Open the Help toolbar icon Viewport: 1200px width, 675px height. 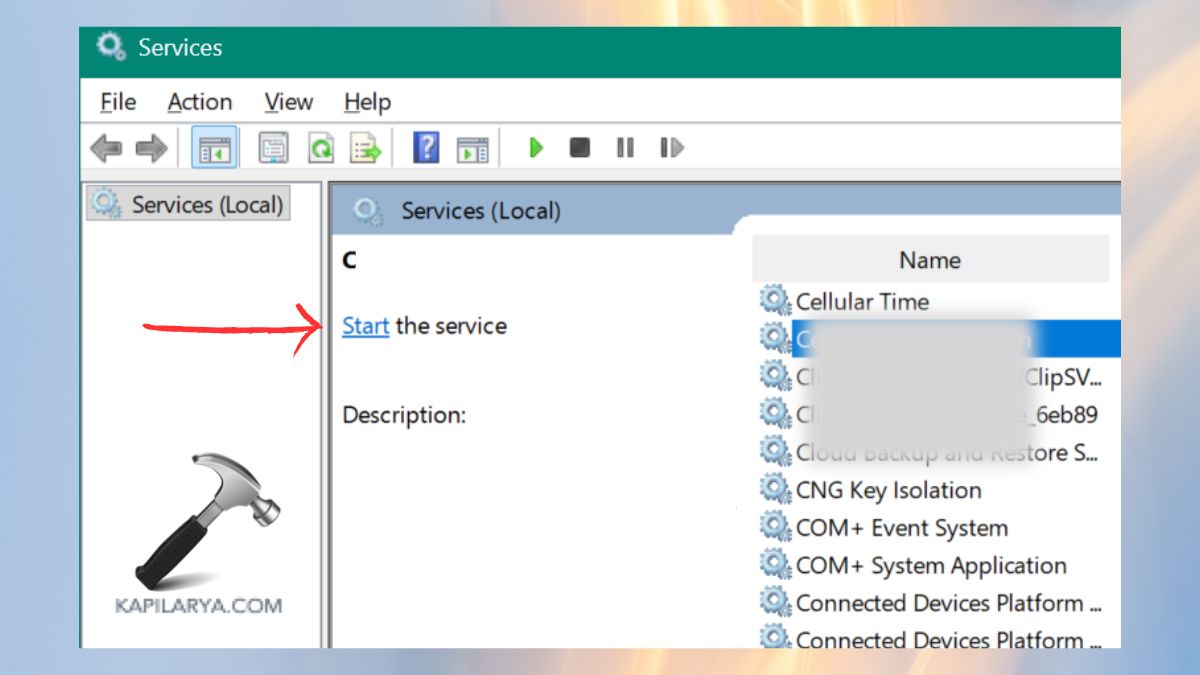point(426,149)
